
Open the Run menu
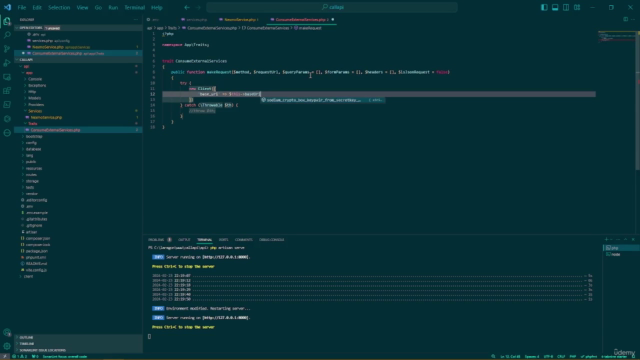pos(113,7)
